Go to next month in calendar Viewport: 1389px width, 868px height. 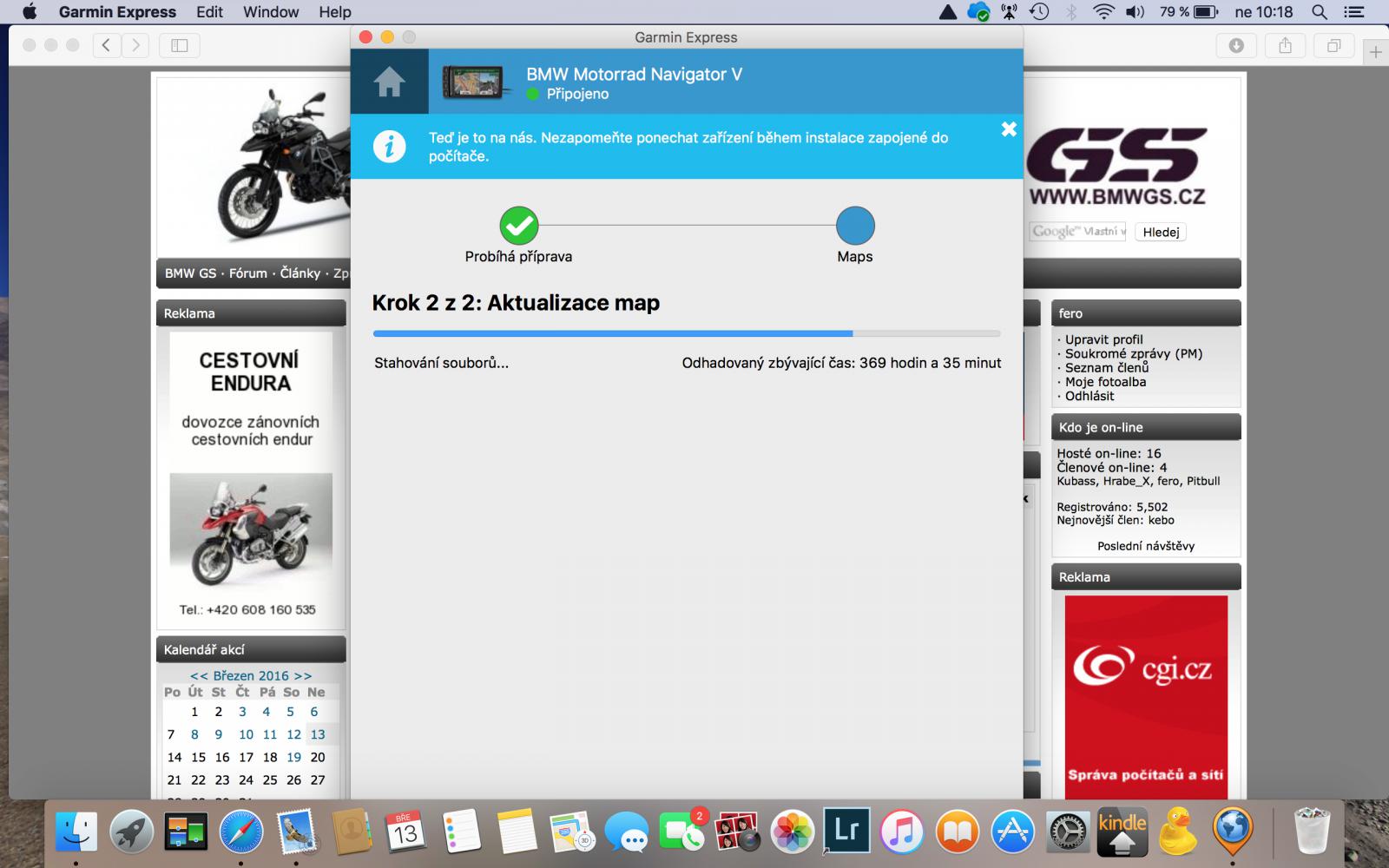[302, 675]
